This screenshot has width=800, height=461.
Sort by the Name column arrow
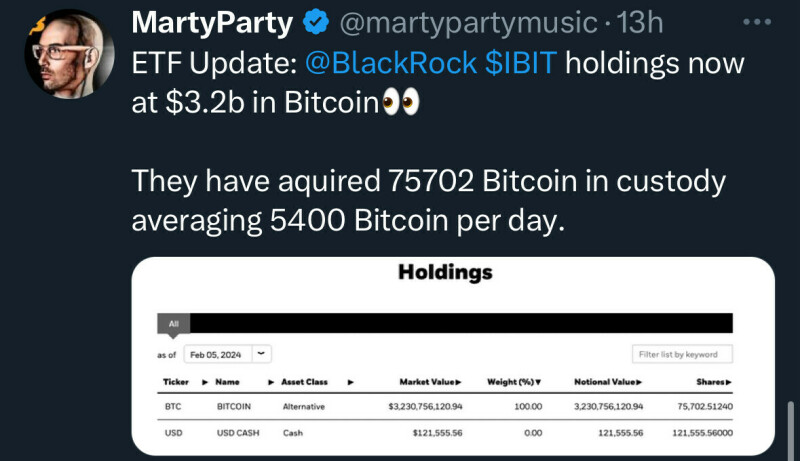click(x=271, y=382)
